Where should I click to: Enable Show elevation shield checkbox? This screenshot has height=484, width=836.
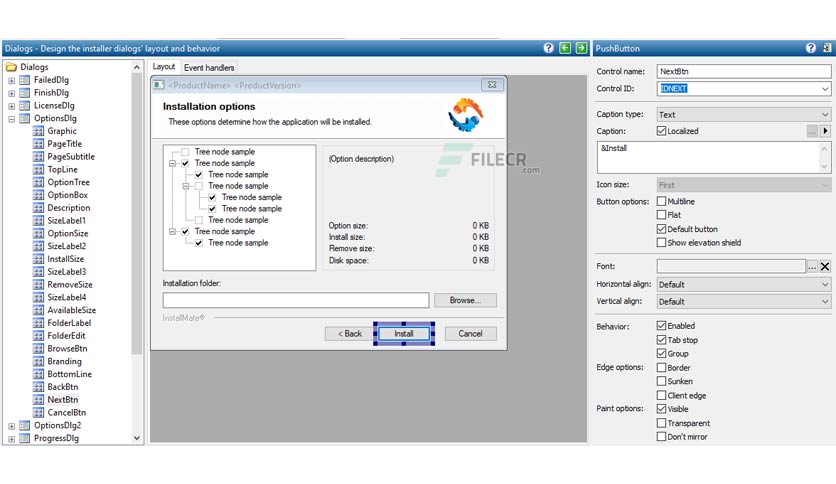[661, 243]
